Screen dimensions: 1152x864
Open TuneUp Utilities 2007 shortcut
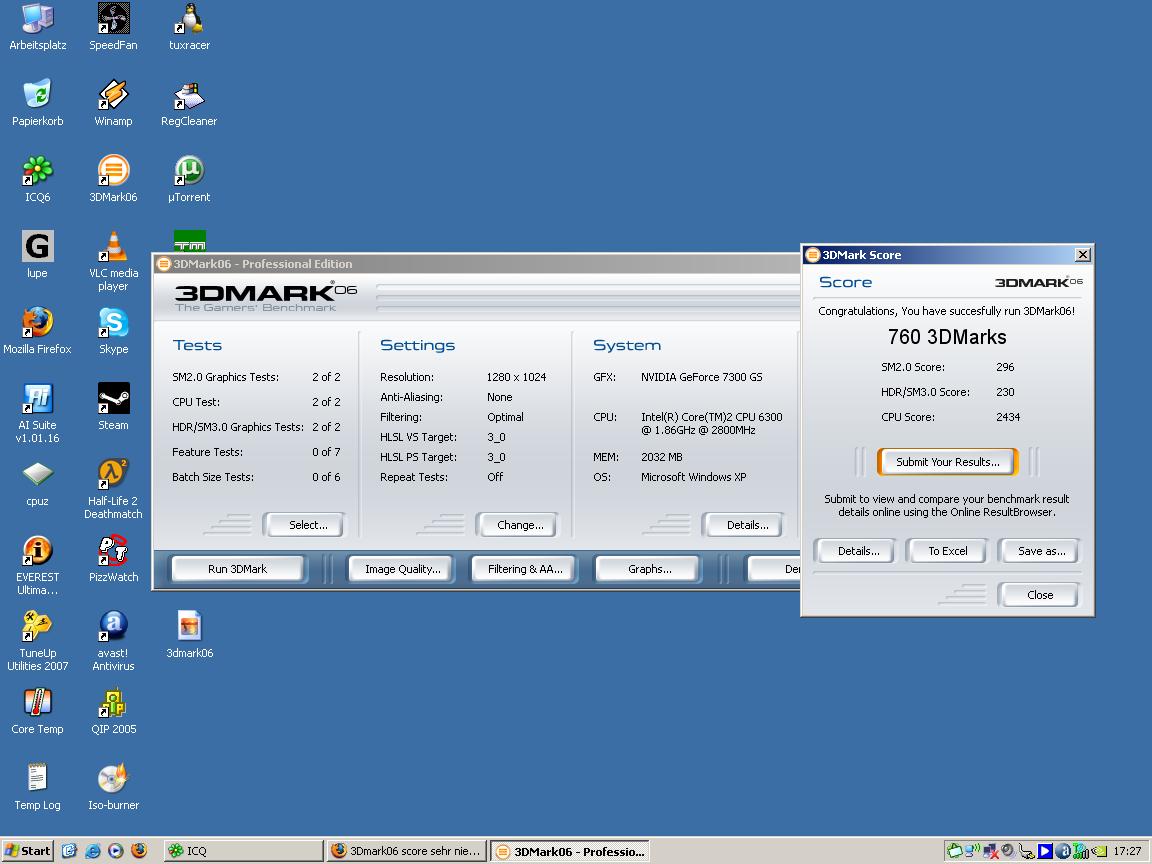coord(37,641)
